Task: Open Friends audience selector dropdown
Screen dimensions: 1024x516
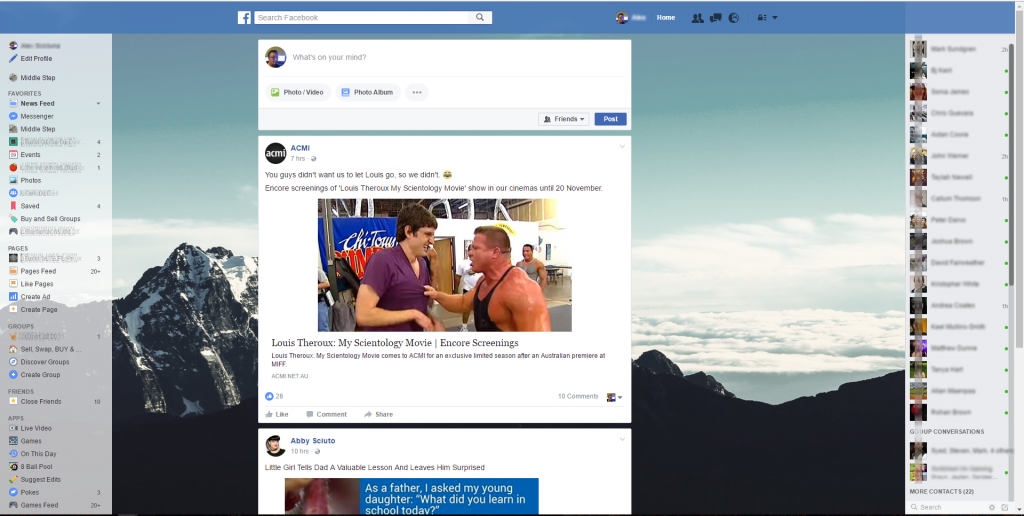Action: coord(564,119)
